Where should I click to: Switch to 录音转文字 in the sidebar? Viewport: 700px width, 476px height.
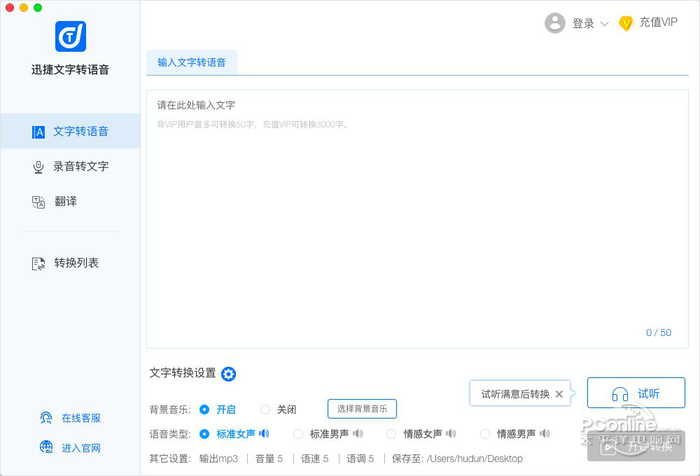point(71,166)
